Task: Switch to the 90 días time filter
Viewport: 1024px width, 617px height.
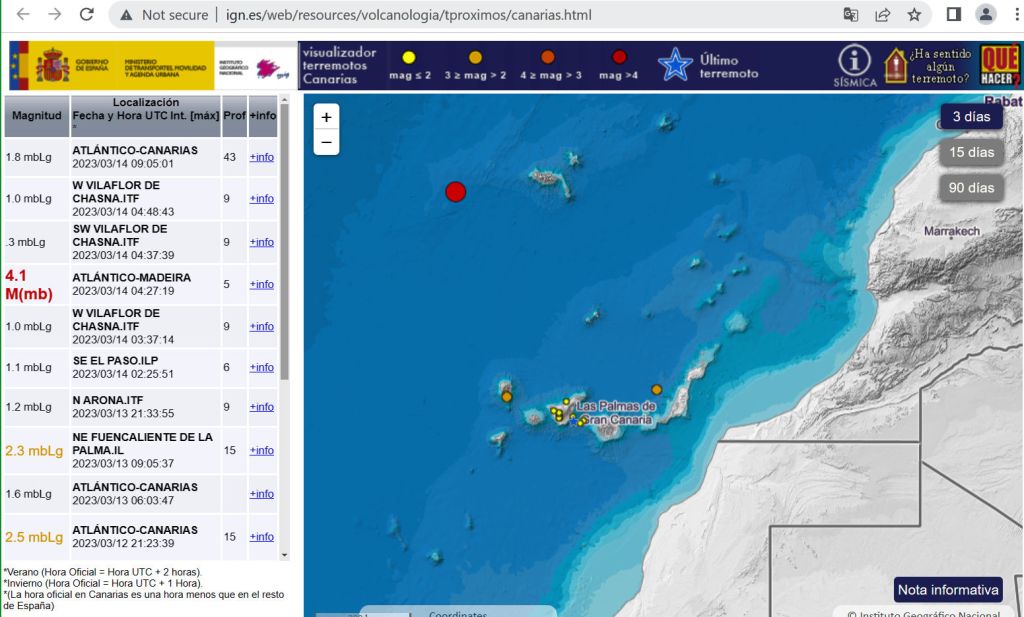Action: [x=971, y=187]
